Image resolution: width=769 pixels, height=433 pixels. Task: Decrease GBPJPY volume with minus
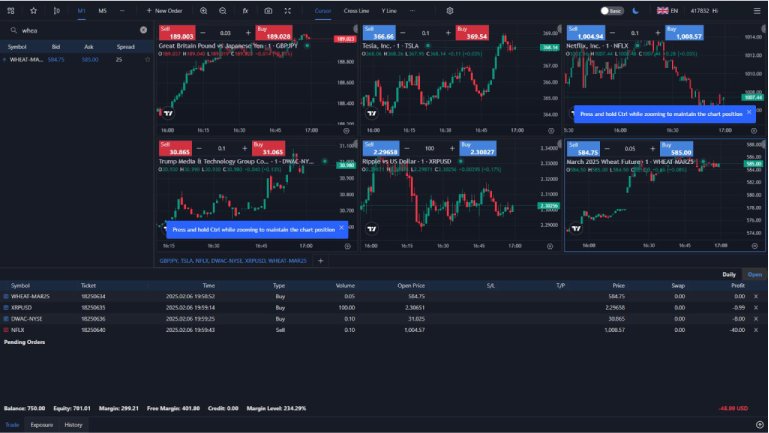coord(203,33)
